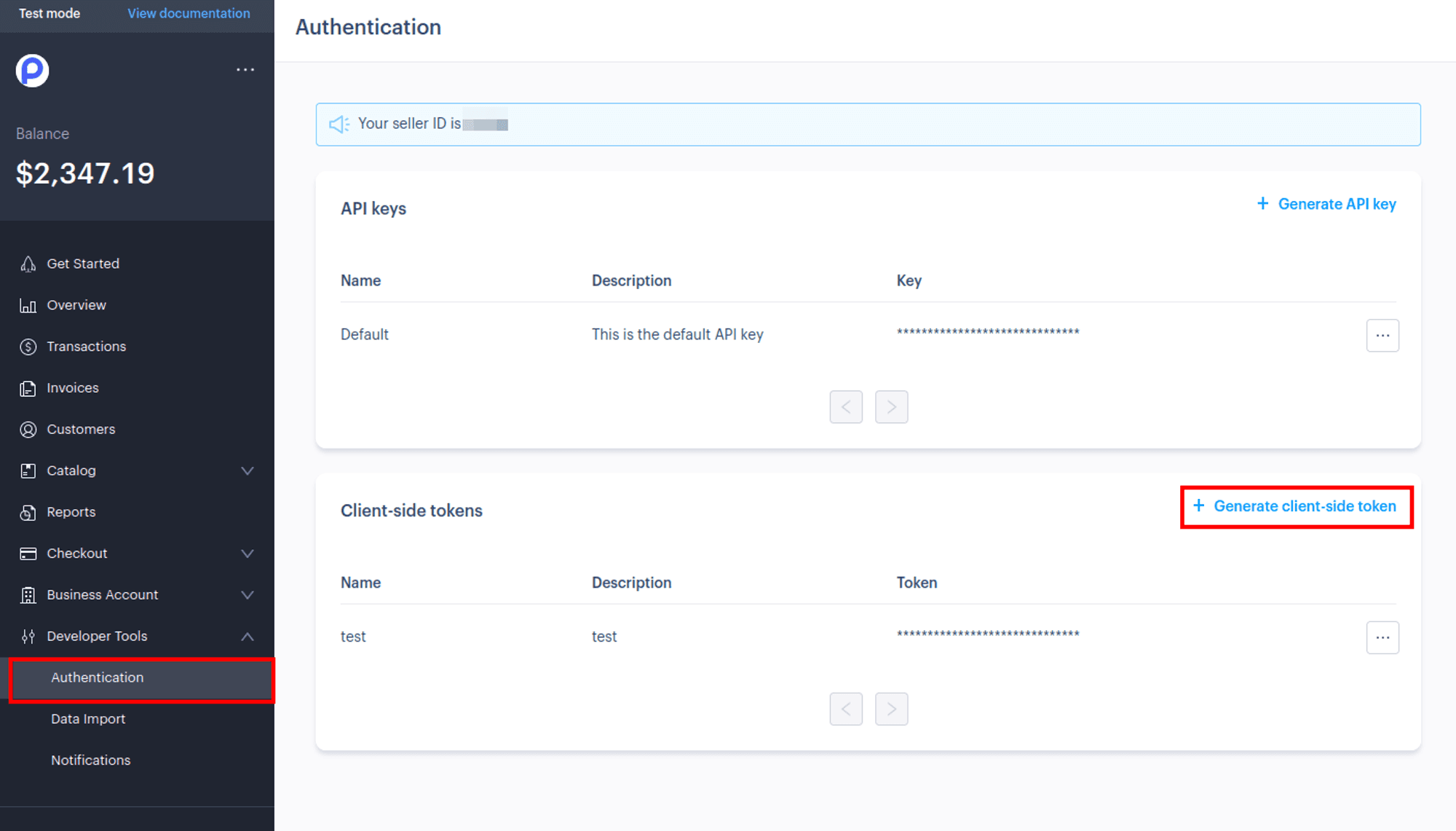Click the Customers sidebar icon
This screenshot has width=1456, height=831.
point(28,429)
